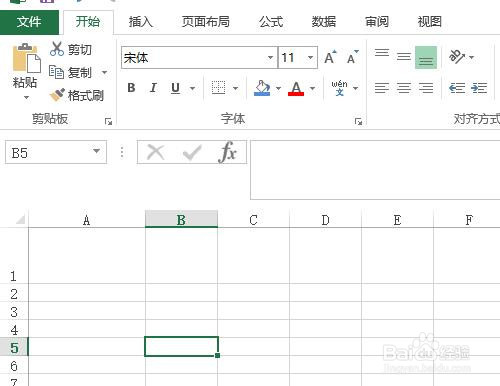This screenshot has width=500, height=386.
Task: Cut selection with the 剪切 scissors button
Action: (71, 49)
